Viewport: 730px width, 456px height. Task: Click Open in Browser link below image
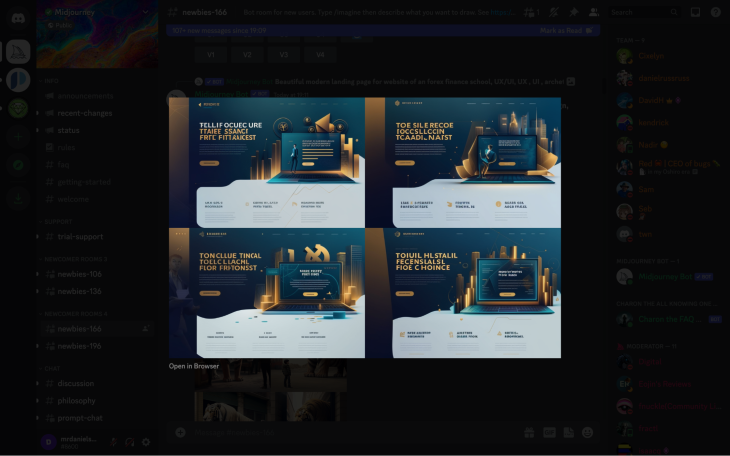194,366
